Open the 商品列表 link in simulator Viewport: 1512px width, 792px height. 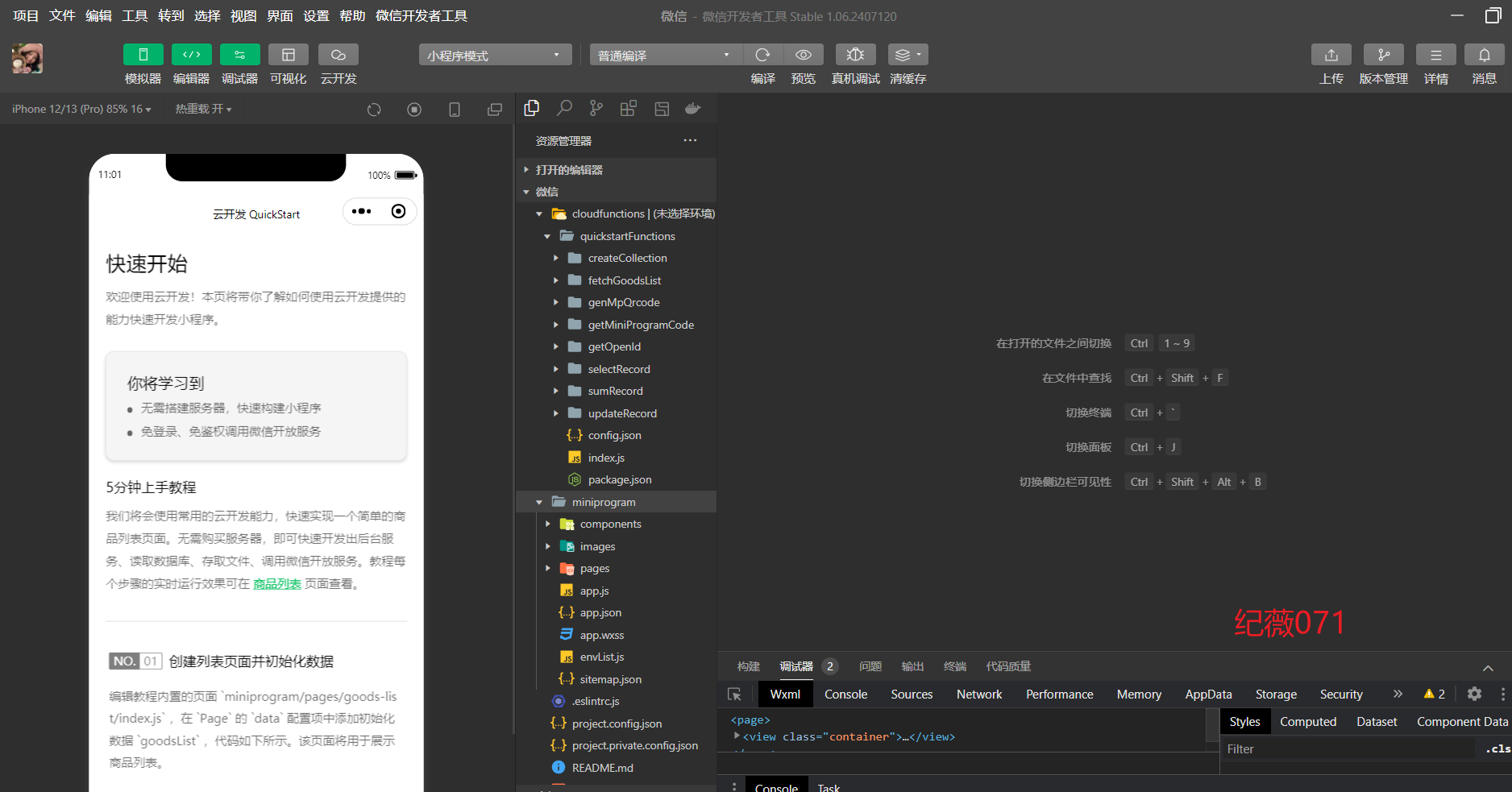(x=276, y=583)
